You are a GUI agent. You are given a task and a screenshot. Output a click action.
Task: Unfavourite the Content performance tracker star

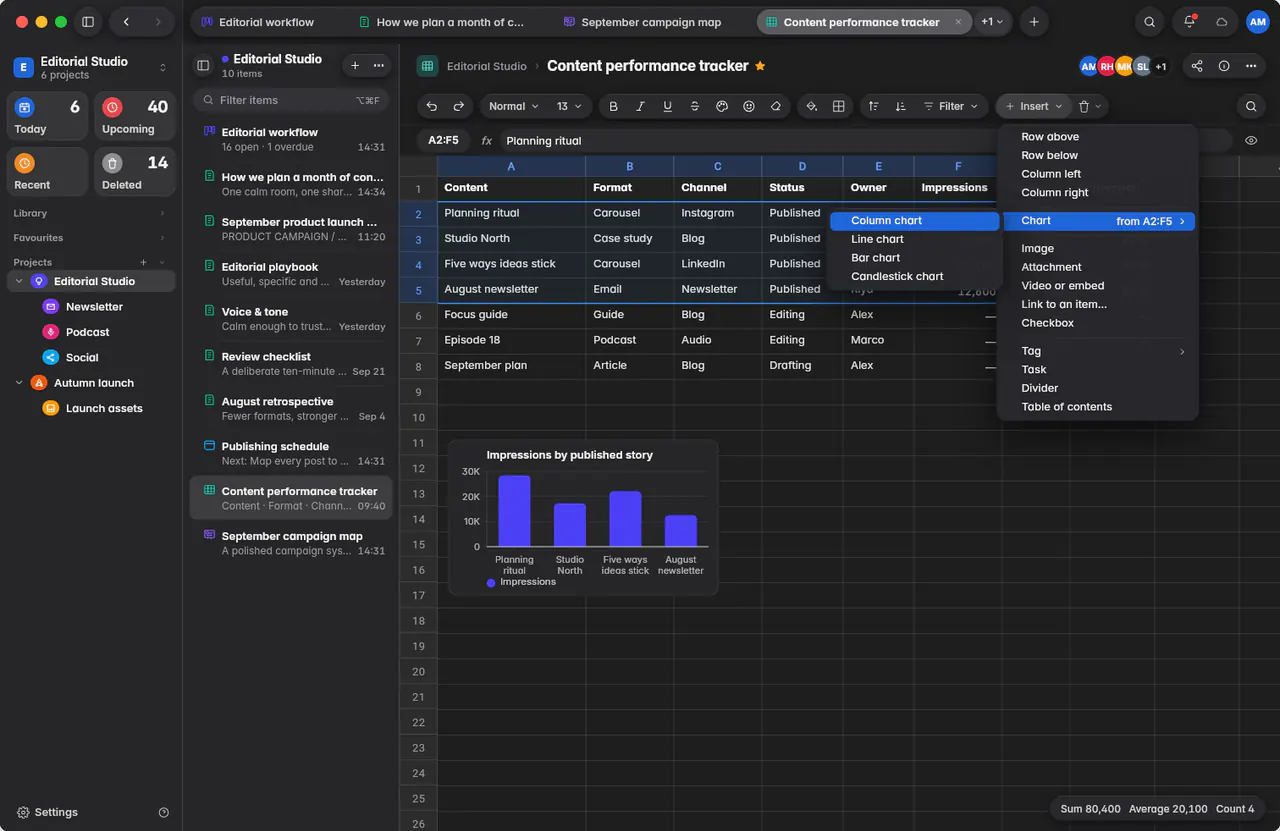point(760,66)
